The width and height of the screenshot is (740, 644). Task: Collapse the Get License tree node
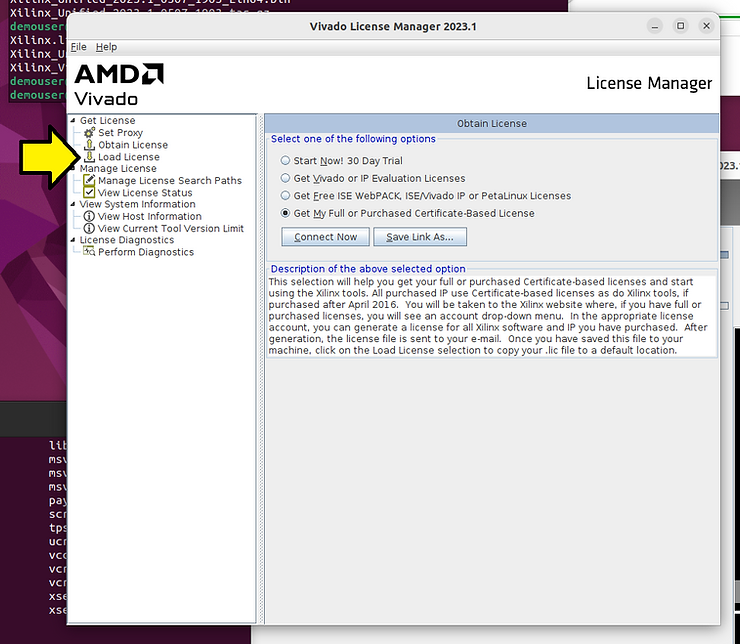point(73,121)
